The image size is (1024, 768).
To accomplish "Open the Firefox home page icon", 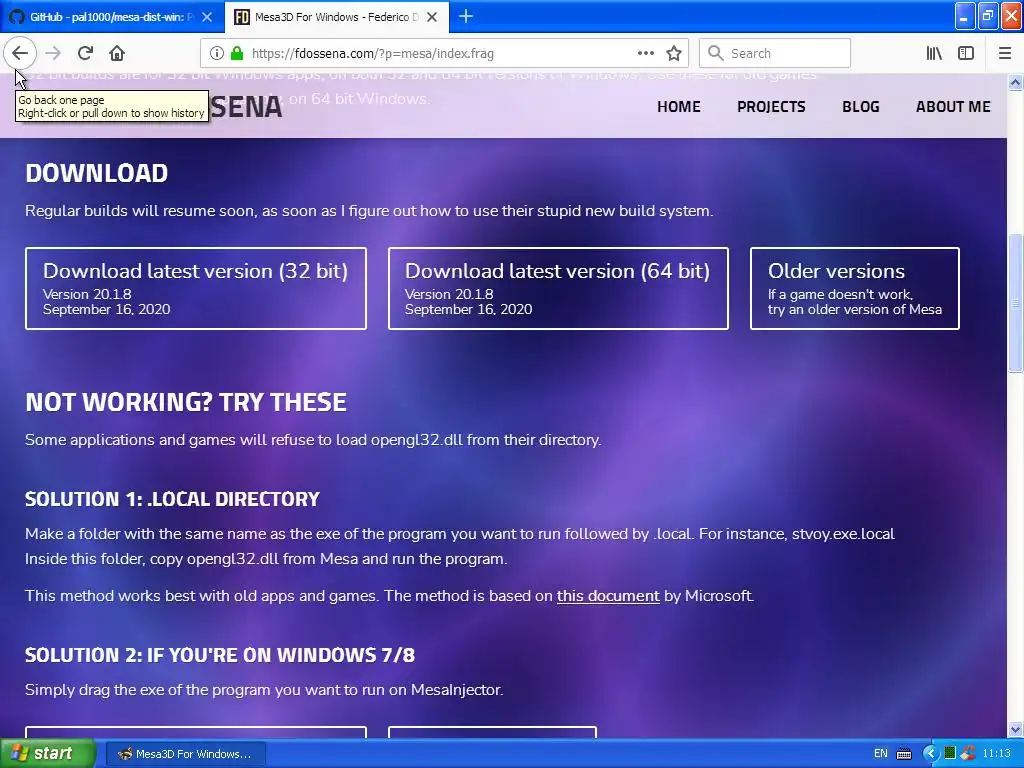I will [x=117, y=53].
